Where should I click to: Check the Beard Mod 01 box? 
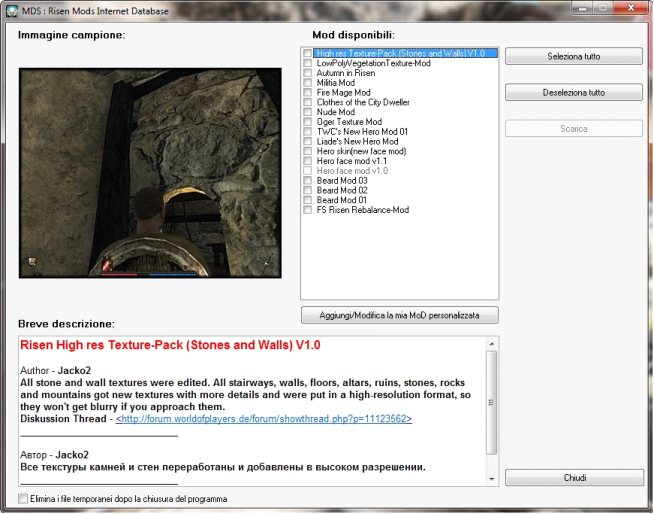307,200
